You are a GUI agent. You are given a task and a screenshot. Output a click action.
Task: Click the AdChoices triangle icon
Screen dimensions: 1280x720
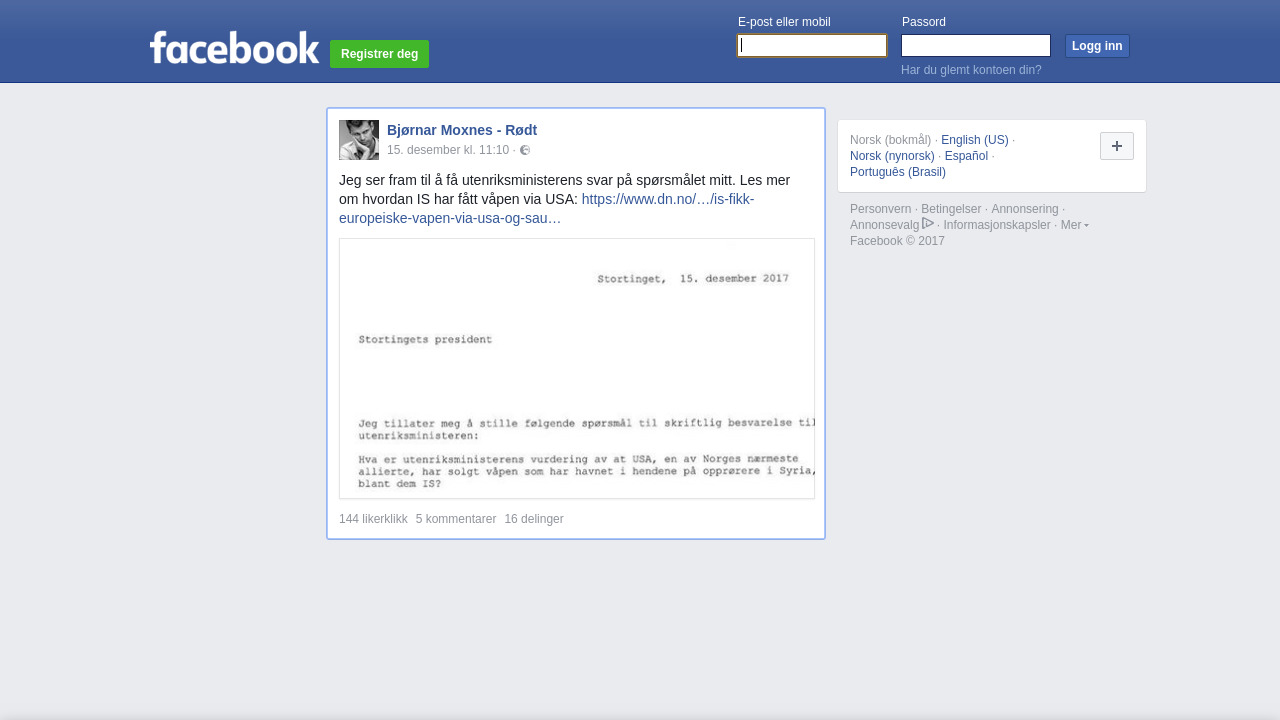coord(928,223)
